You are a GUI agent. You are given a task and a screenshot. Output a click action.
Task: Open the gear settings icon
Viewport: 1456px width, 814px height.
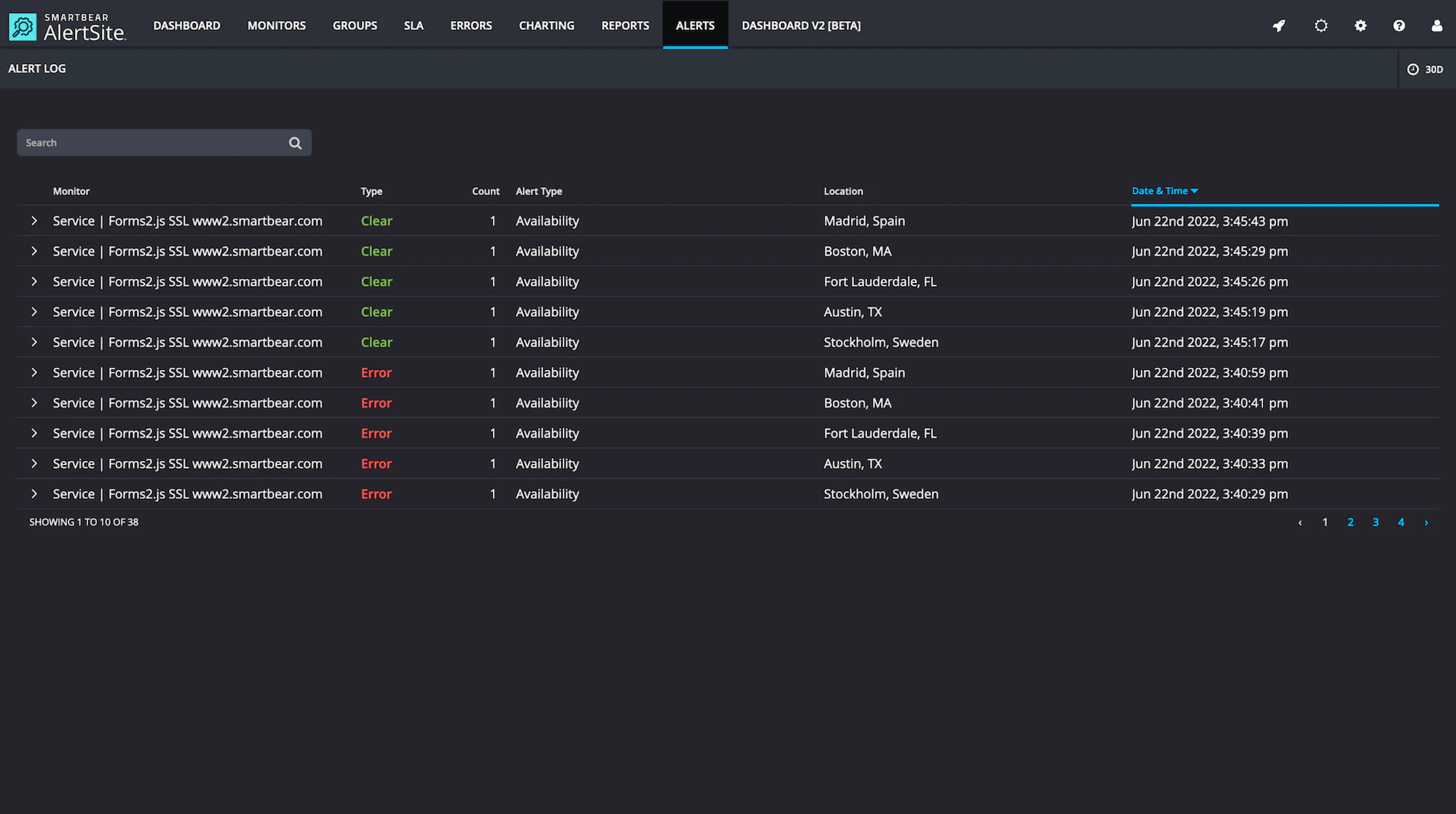pyautogui.click(x=1361, y=25)
